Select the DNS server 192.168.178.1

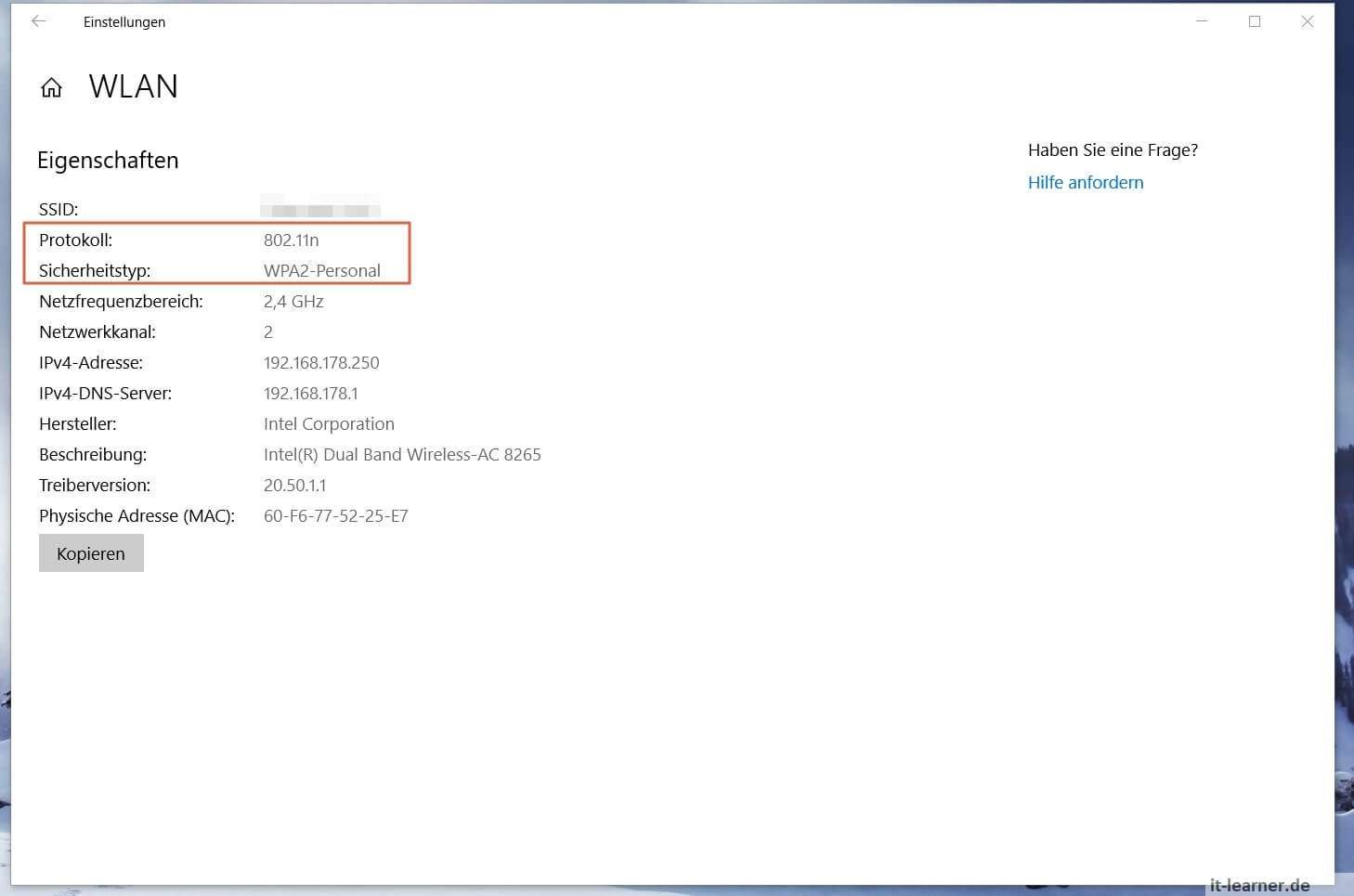pos(310,394)
